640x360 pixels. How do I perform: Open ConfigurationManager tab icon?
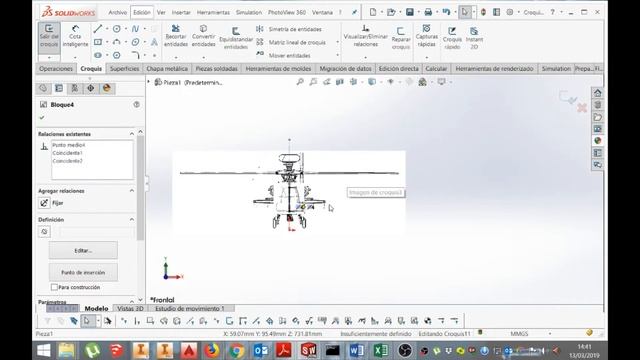75,88
